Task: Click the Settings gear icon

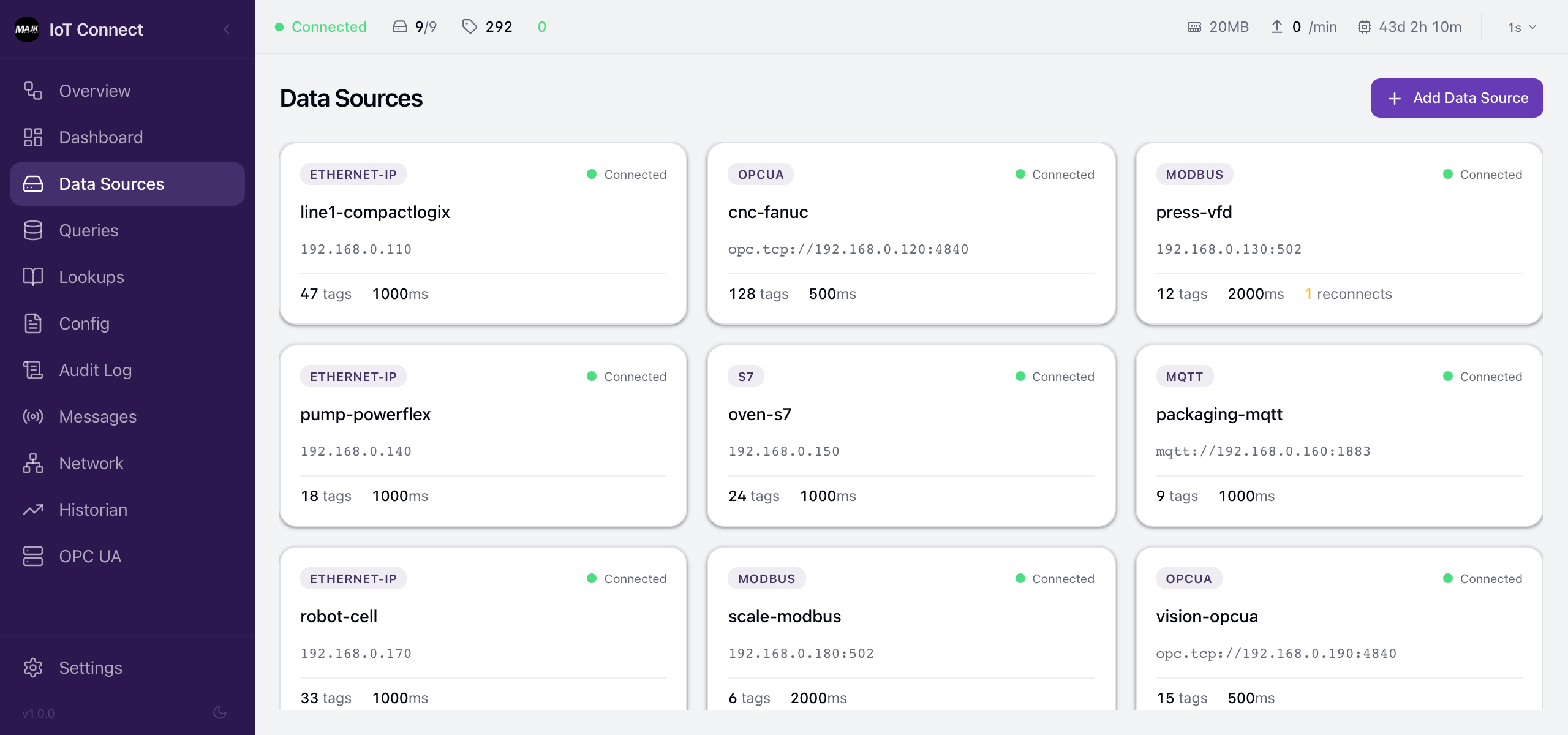Action: pyautogui.click(x=33, y=668)
